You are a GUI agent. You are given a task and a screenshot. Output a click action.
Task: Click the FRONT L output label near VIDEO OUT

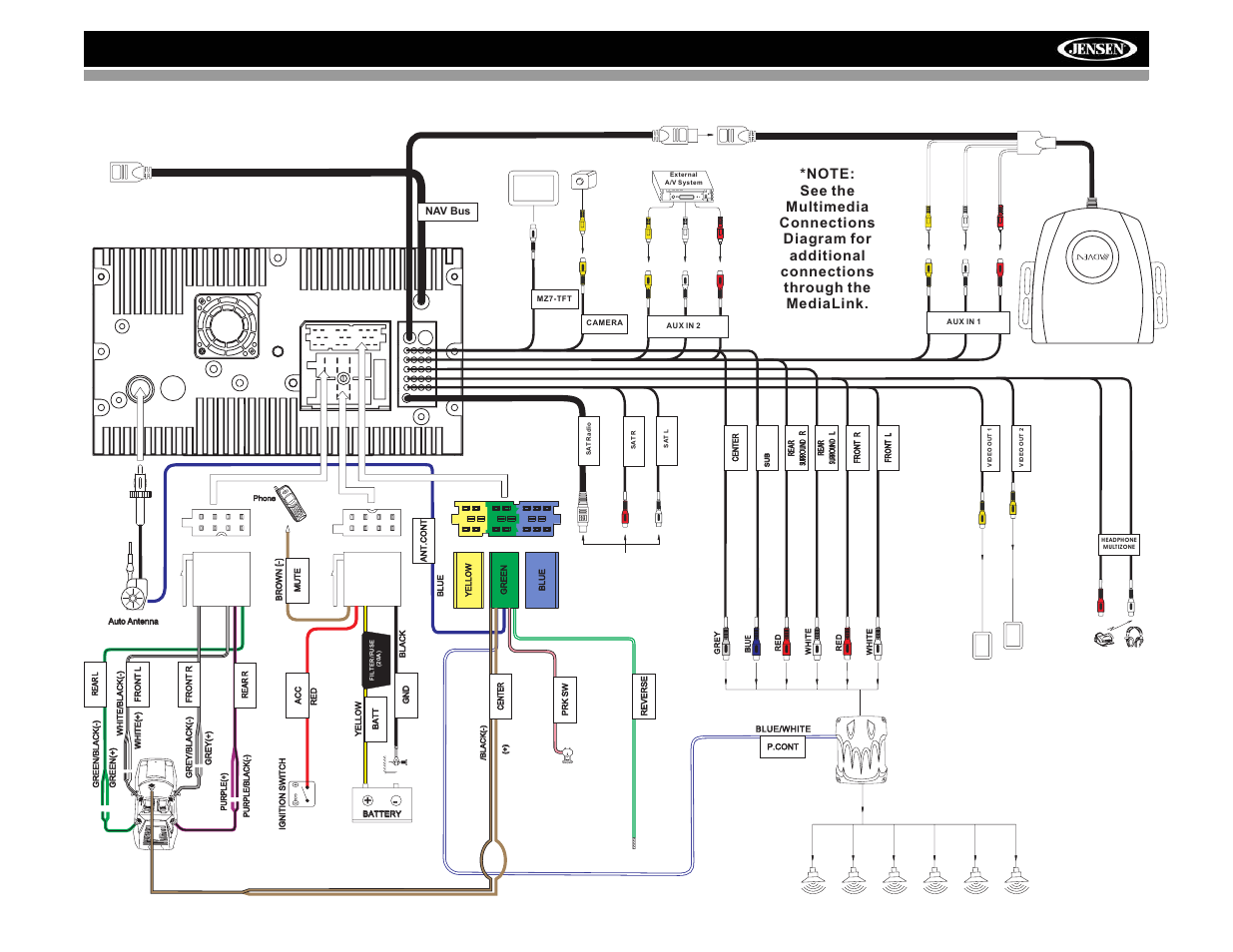pos(888,447)
